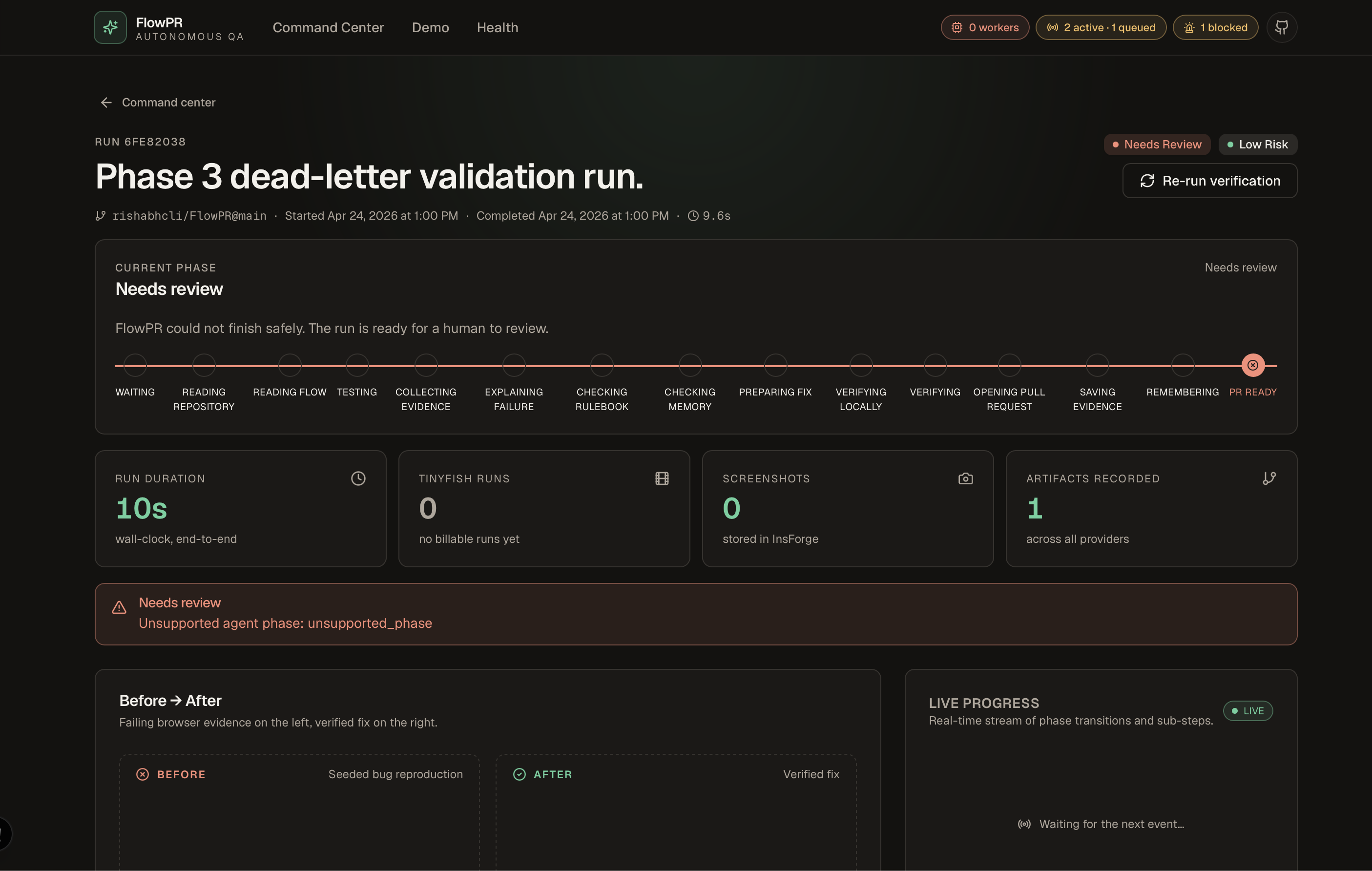This screenshot has height=871, width=1372.
Task: Click the 0 workers status pill
Action: click(x=984, y=27)
